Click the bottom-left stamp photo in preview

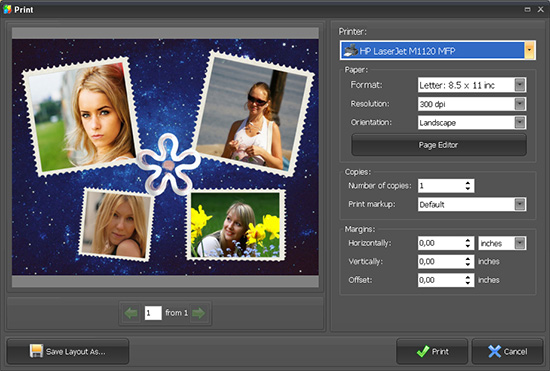116,224
